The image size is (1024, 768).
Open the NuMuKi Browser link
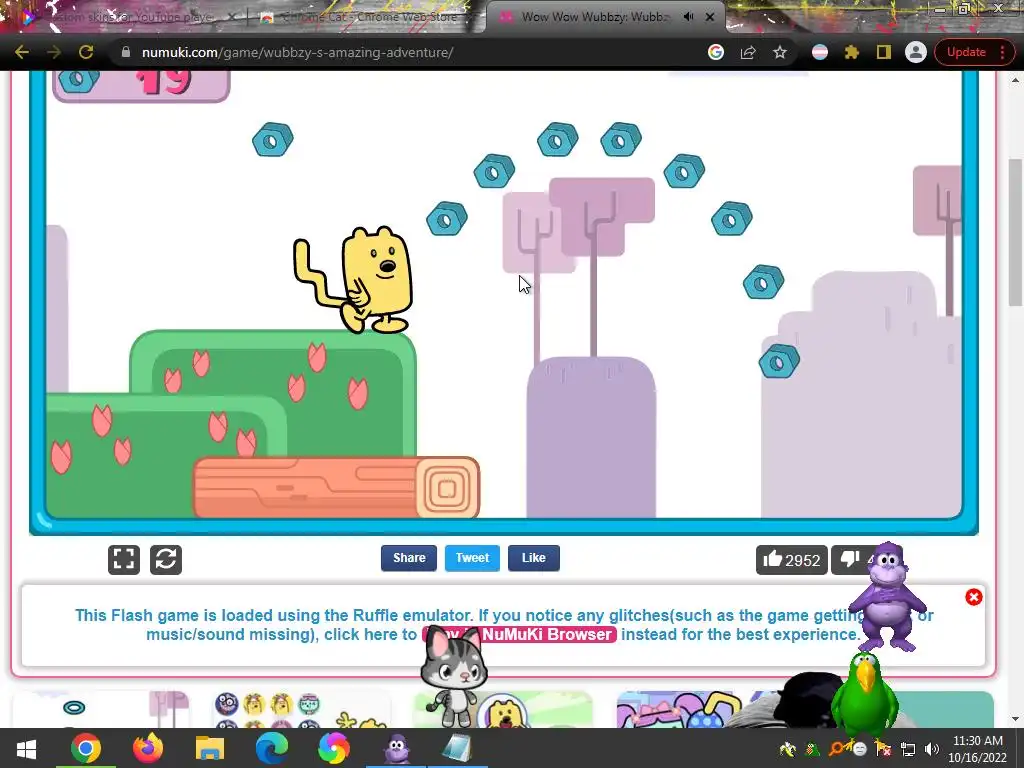547,634
